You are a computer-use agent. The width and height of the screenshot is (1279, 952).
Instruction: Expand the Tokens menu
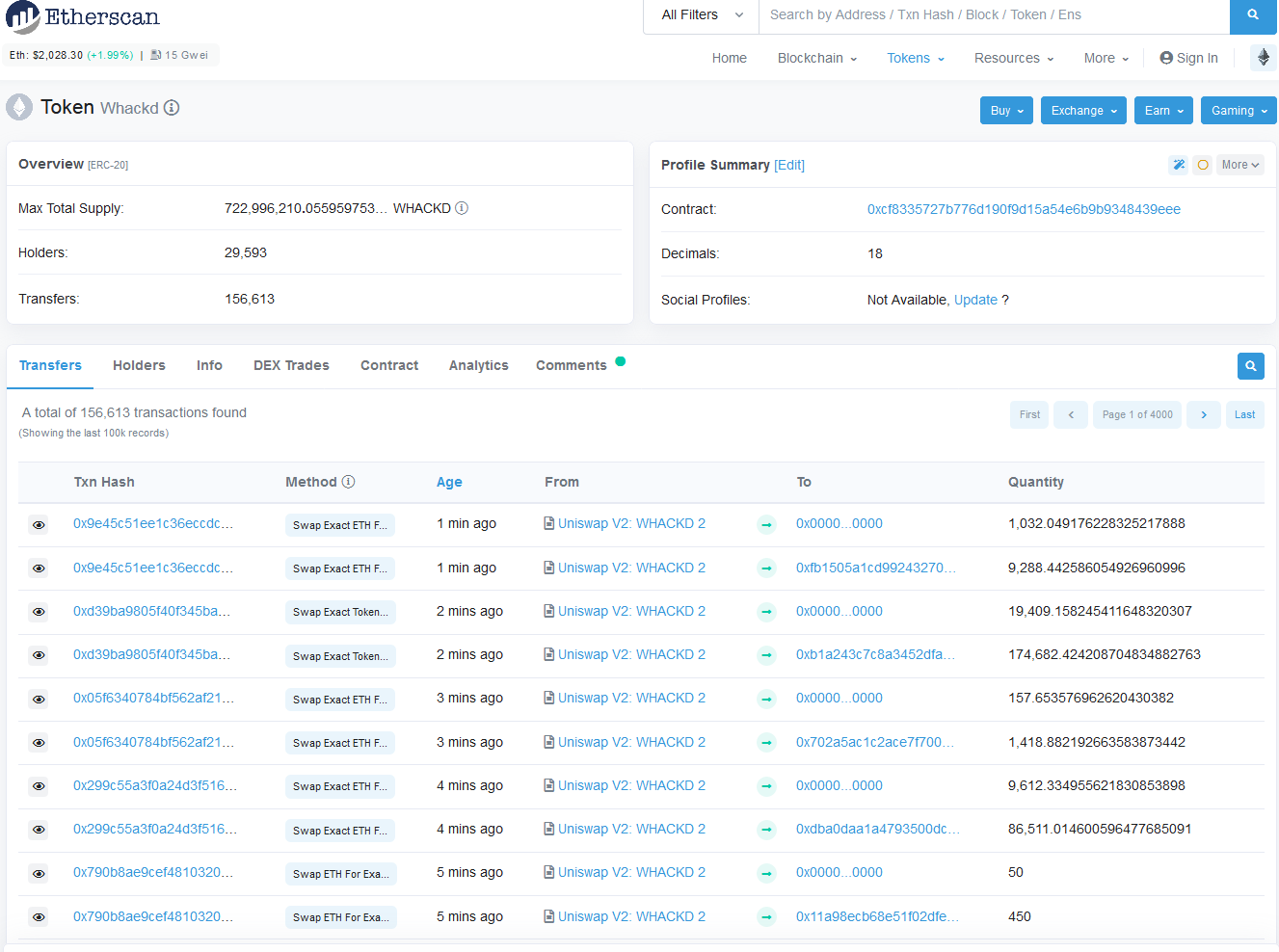click(916, 58)
